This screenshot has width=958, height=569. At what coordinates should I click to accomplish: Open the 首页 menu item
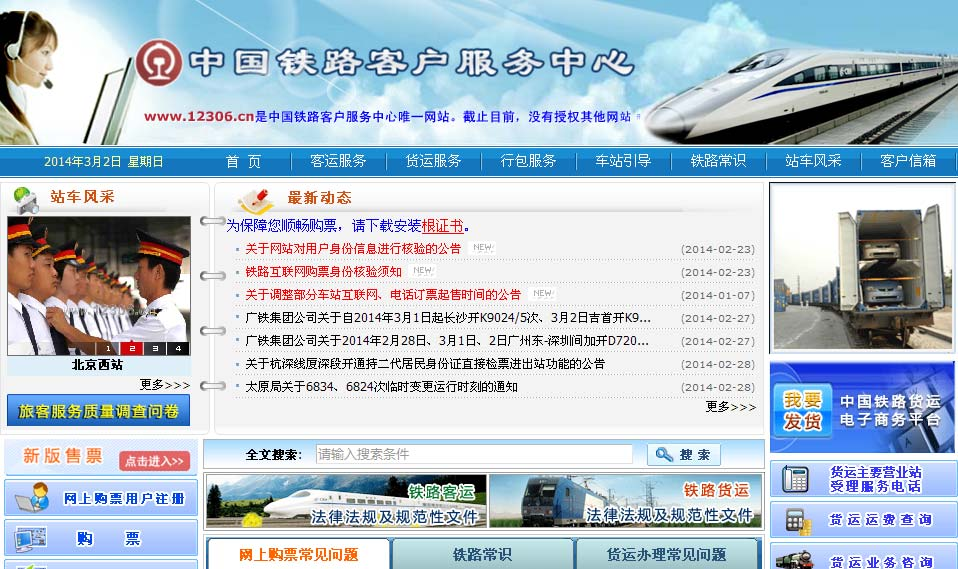coord(243,161)
